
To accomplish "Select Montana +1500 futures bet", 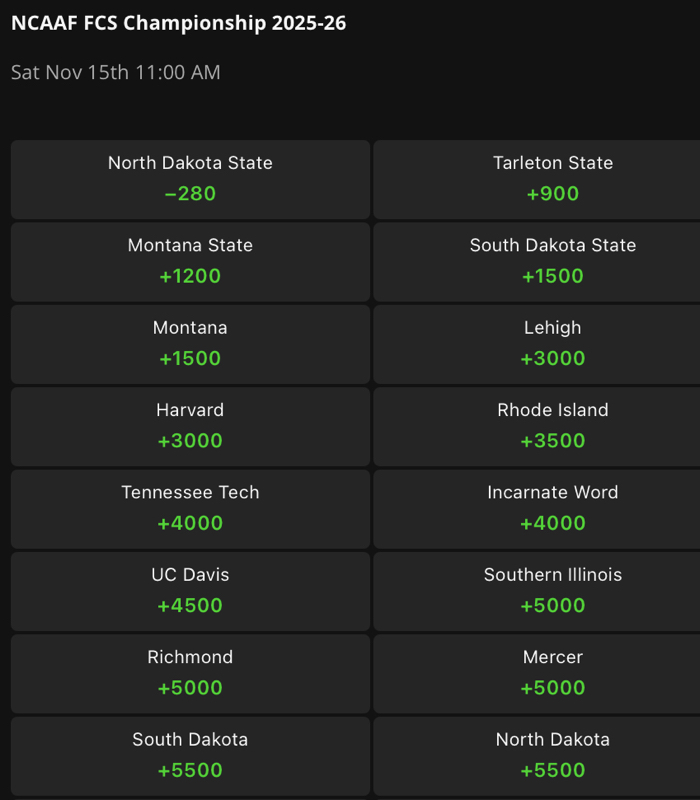I will 190,344.
